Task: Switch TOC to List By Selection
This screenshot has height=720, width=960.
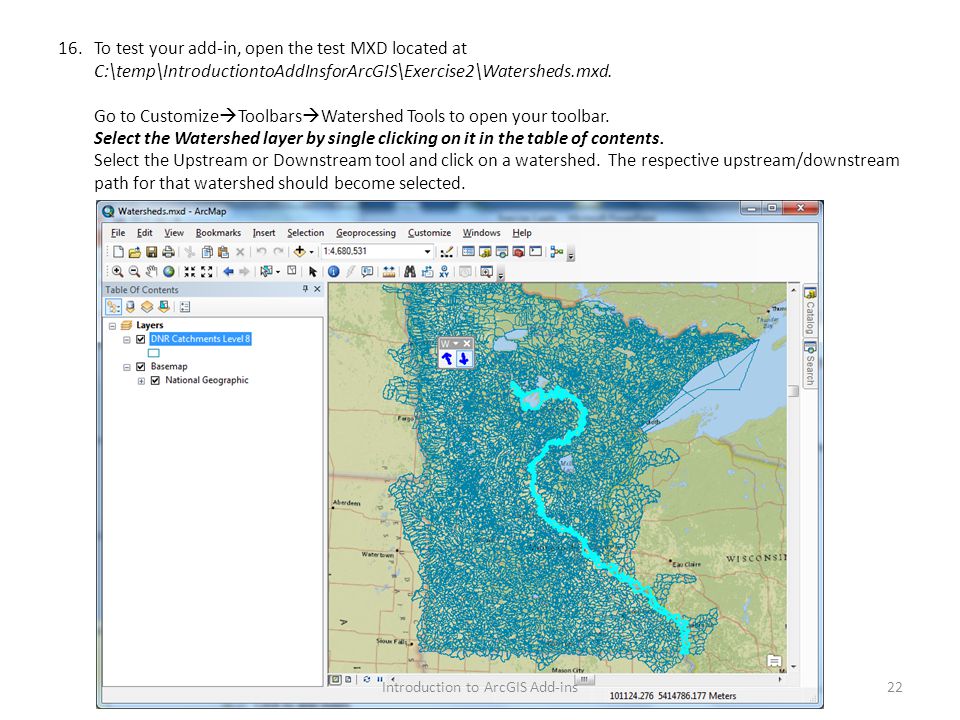Action: tap(164, 307)
